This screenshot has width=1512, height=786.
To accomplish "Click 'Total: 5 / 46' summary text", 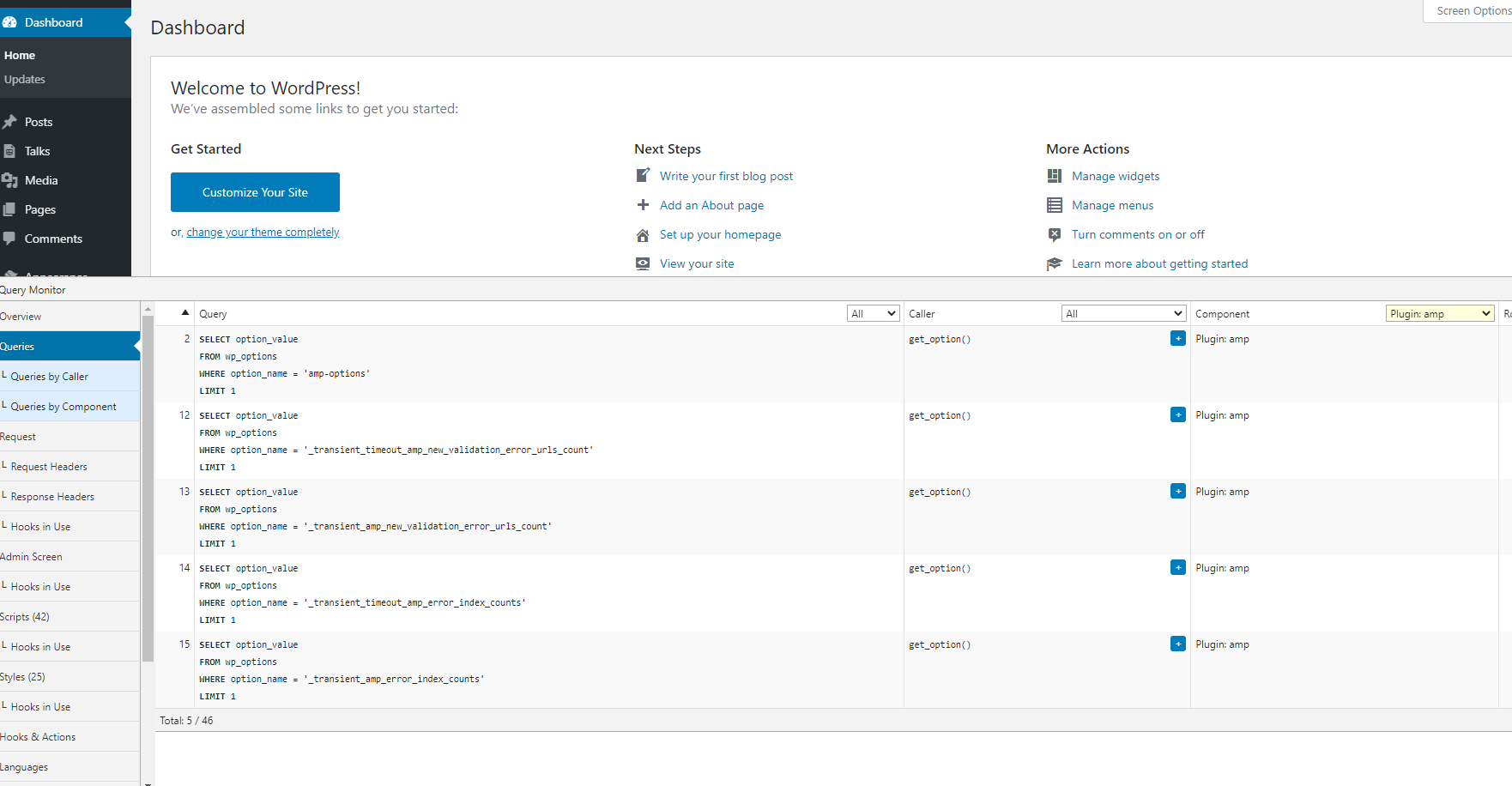I will coord(186,721).
